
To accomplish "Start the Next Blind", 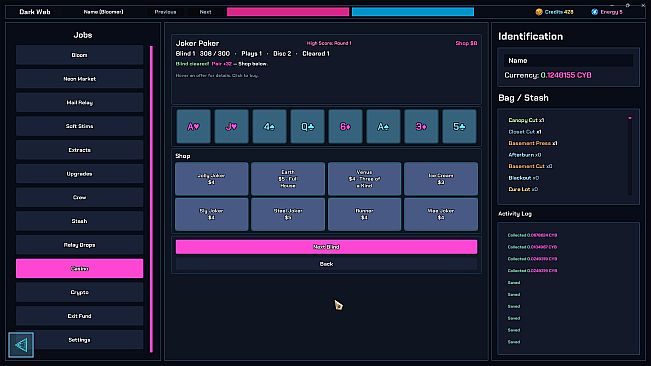I will (326, 247).
